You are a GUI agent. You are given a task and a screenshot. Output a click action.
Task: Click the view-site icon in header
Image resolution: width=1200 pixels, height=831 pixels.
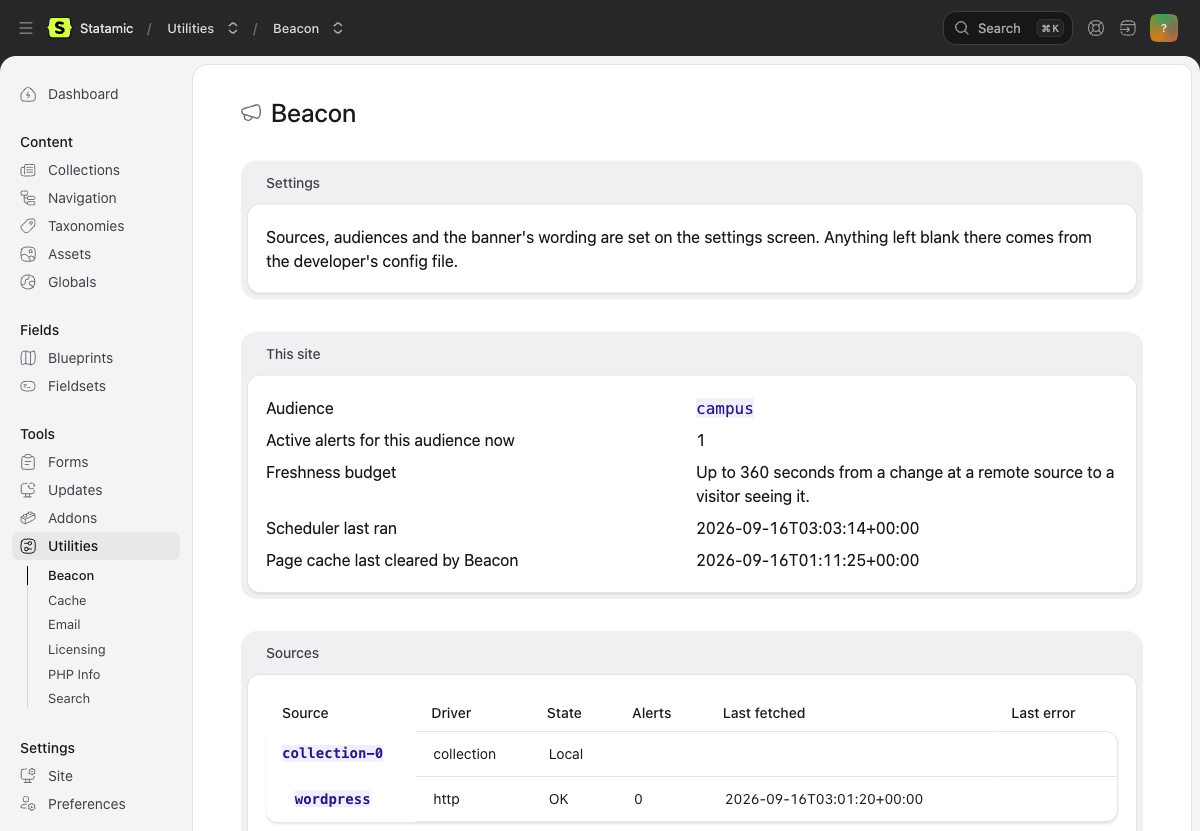tap(1128, 28)
